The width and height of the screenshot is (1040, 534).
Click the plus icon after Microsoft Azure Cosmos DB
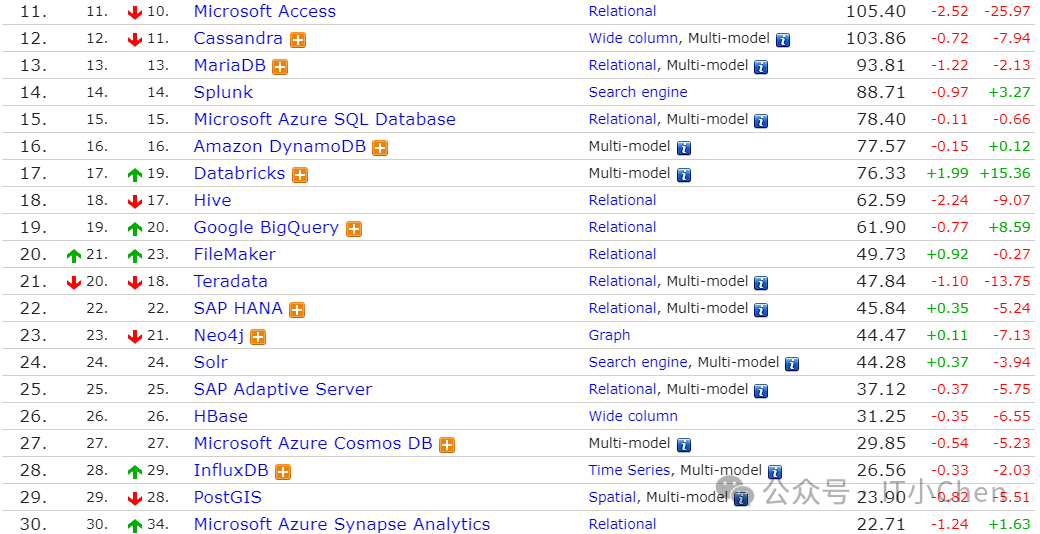pos(447,445)
